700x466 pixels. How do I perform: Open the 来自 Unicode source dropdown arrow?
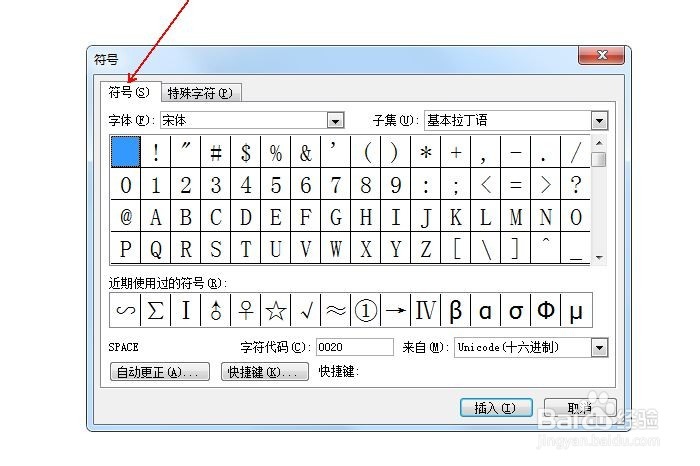(599, 348)
